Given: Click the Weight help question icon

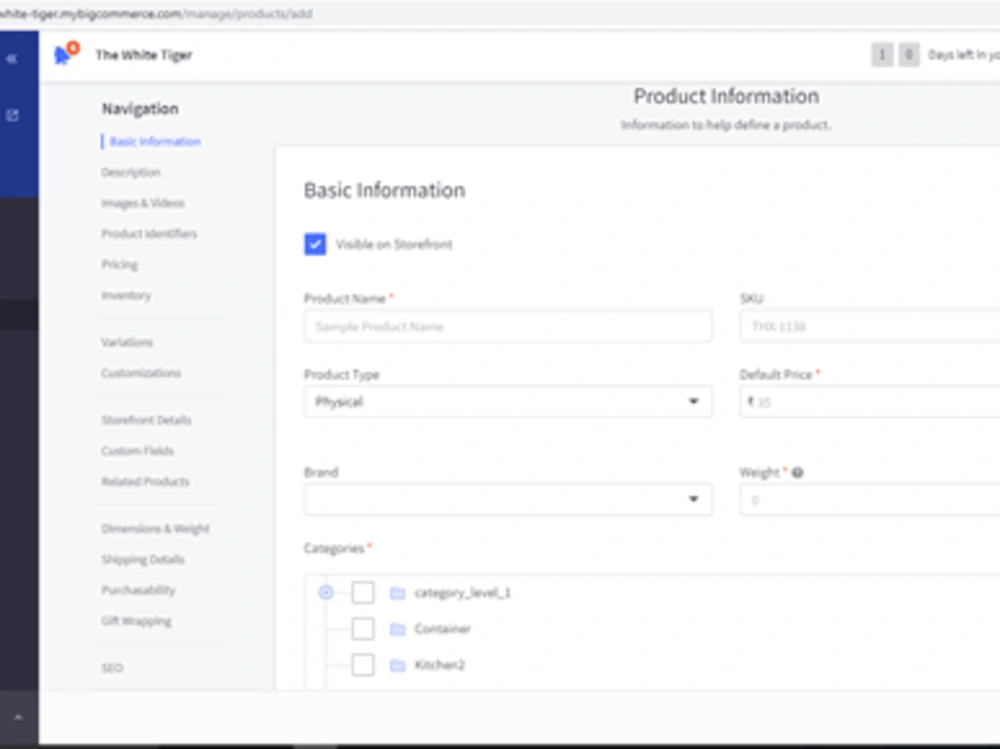Looking at the screenshot, I should (797, 473).
